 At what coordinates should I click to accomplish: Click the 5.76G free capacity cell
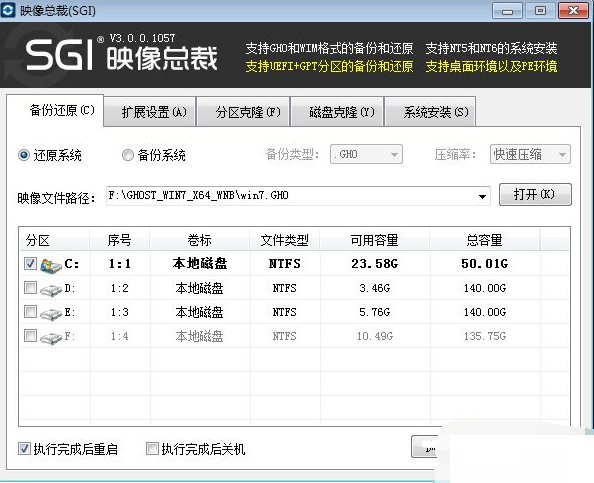(x=375, y=312)
